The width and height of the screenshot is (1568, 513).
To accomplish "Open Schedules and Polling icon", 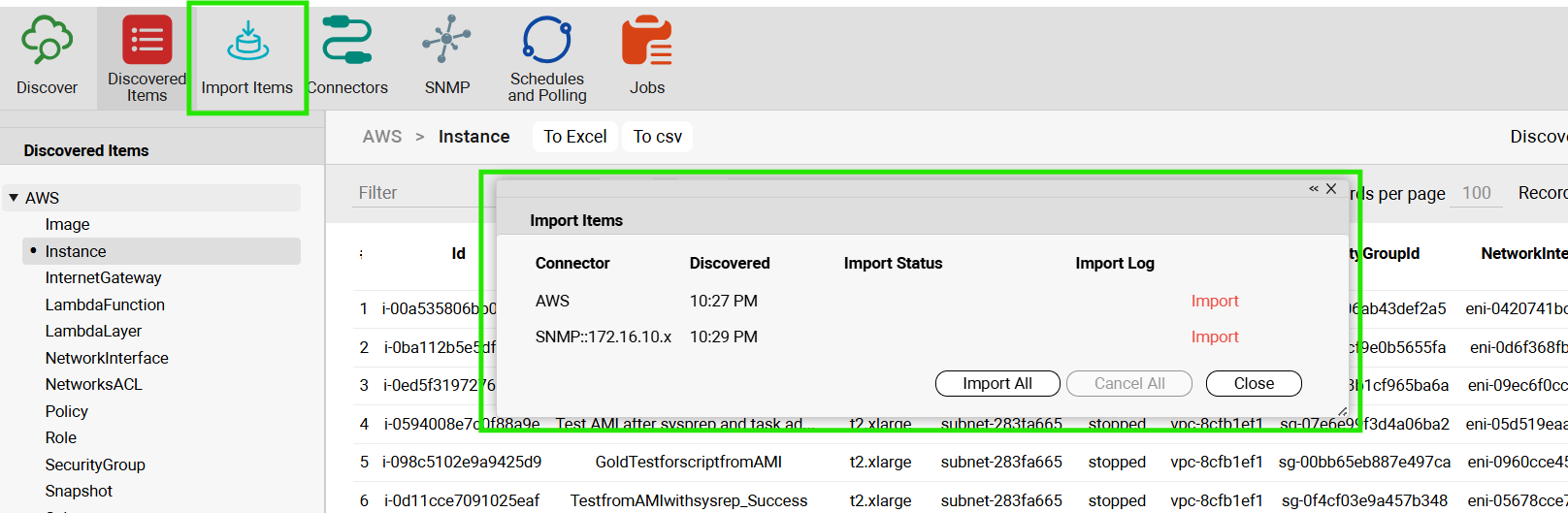I will [547, 41].
